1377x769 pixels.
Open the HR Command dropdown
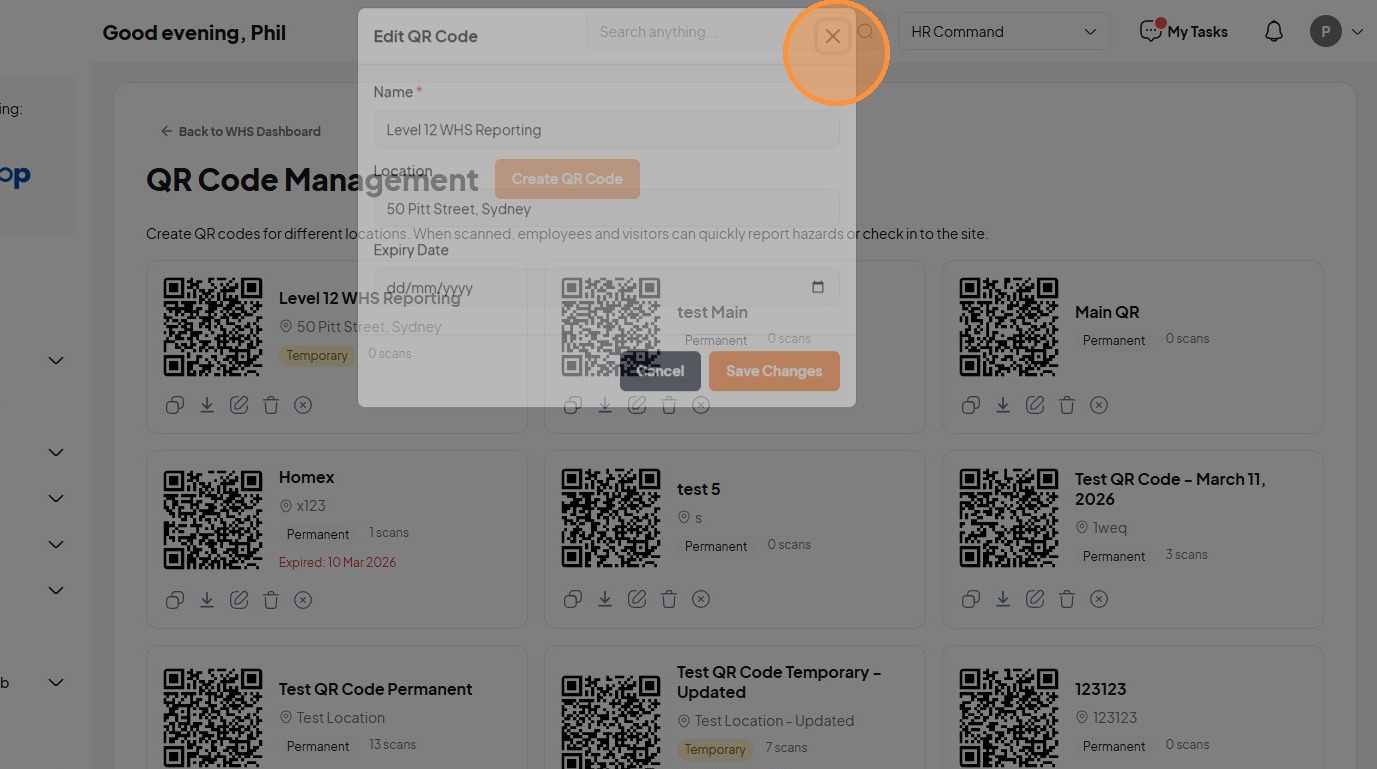pos(1004,32)
